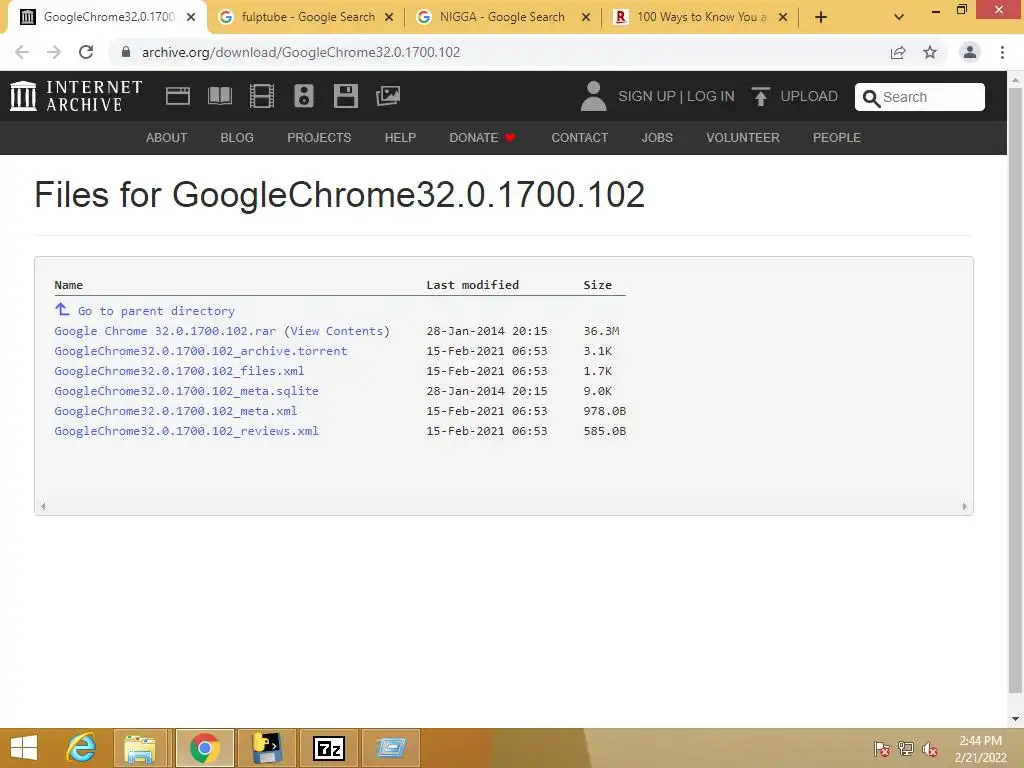Reload the current page
1024x768 pixels.
(86, 52)
